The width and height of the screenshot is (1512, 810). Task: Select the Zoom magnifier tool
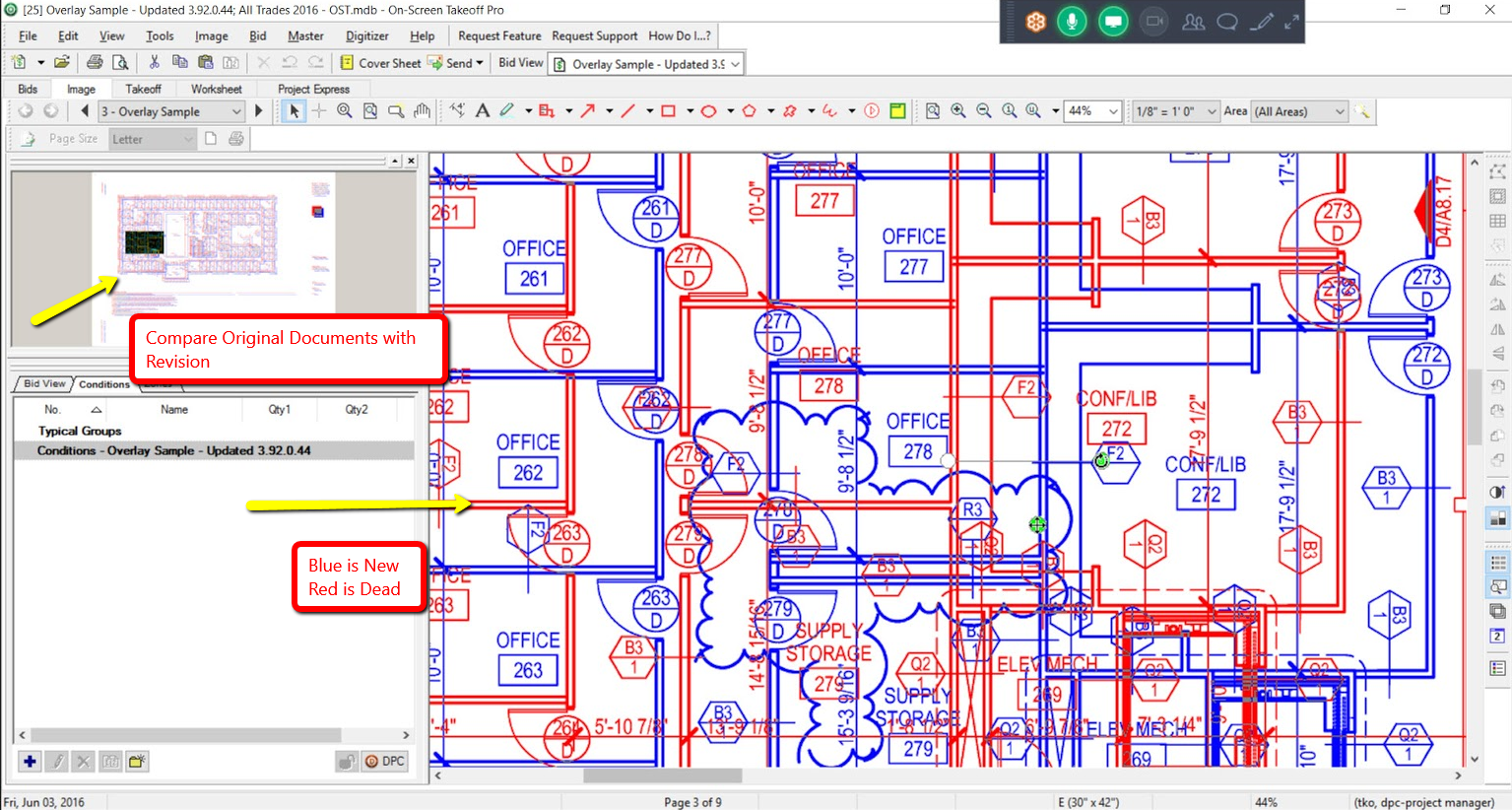(x=345, y=111)
